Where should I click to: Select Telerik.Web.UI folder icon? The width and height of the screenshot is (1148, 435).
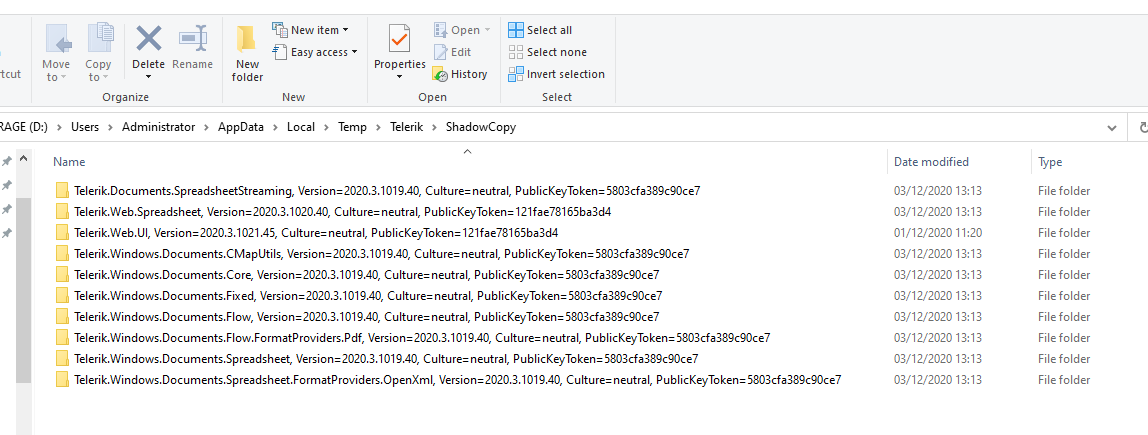point(62,233)
